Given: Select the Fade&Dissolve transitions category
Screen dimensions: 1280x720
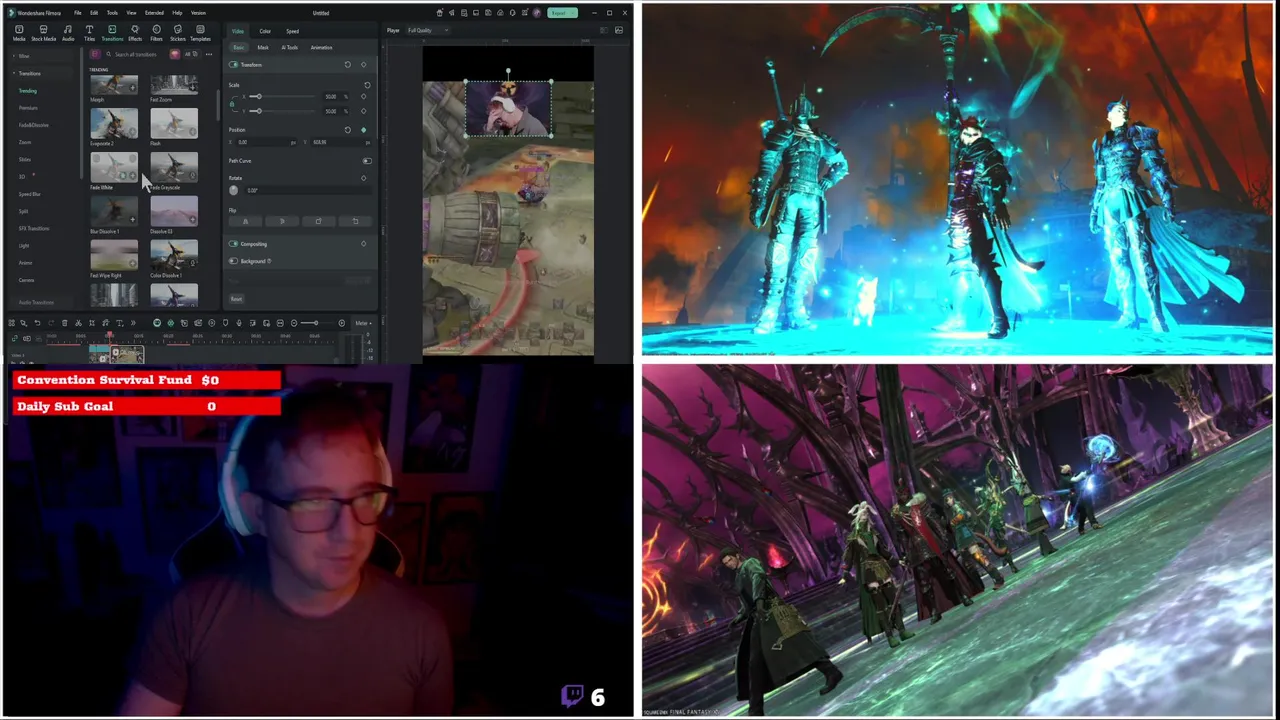Looking at the screenshot, I should click(33, 125).
